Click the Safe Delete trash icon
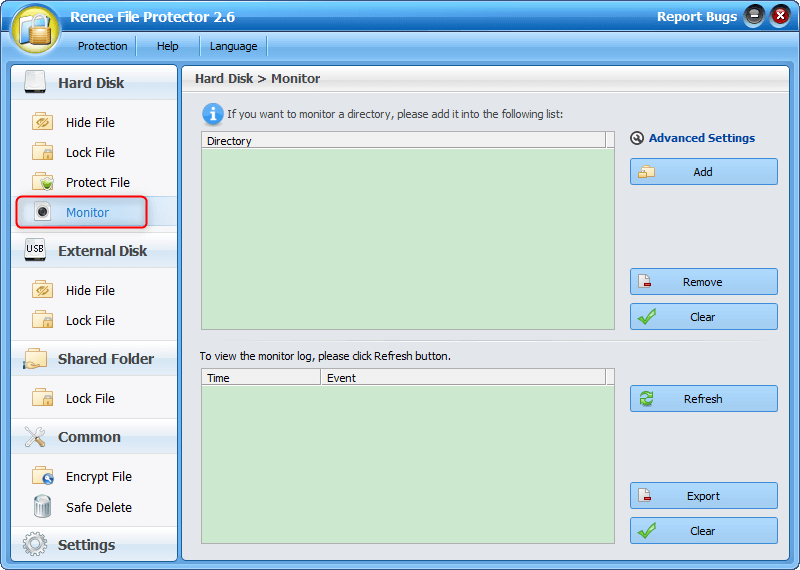Viewport: 800px width, 570px height. point(42,507)
